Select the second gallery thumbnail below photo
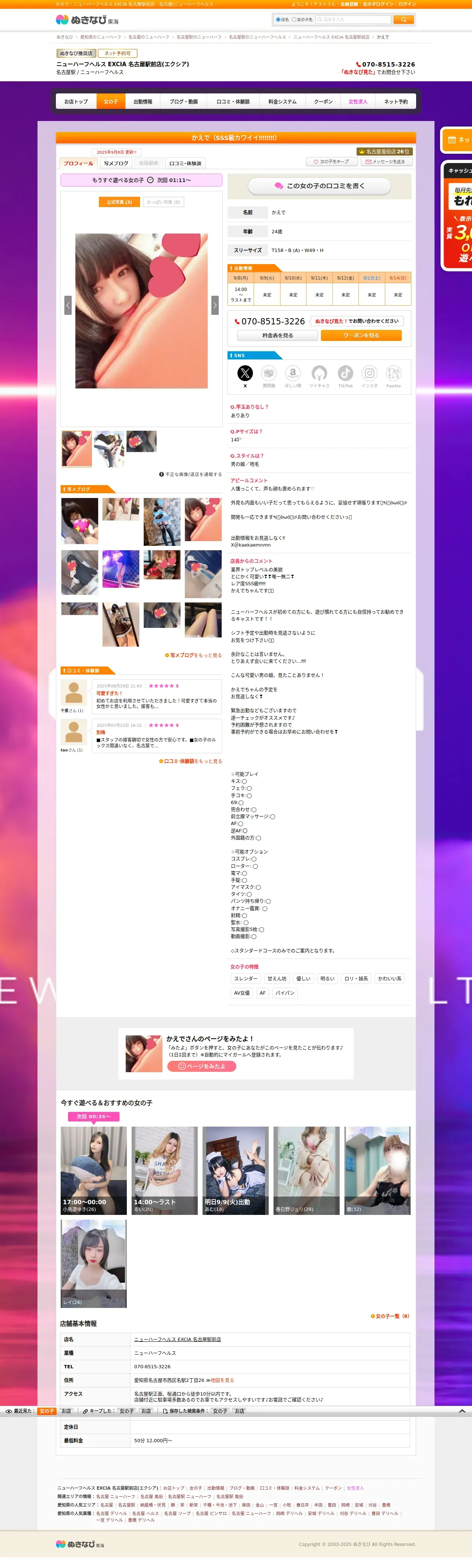 pyautogui.click(x=110, y=449)
